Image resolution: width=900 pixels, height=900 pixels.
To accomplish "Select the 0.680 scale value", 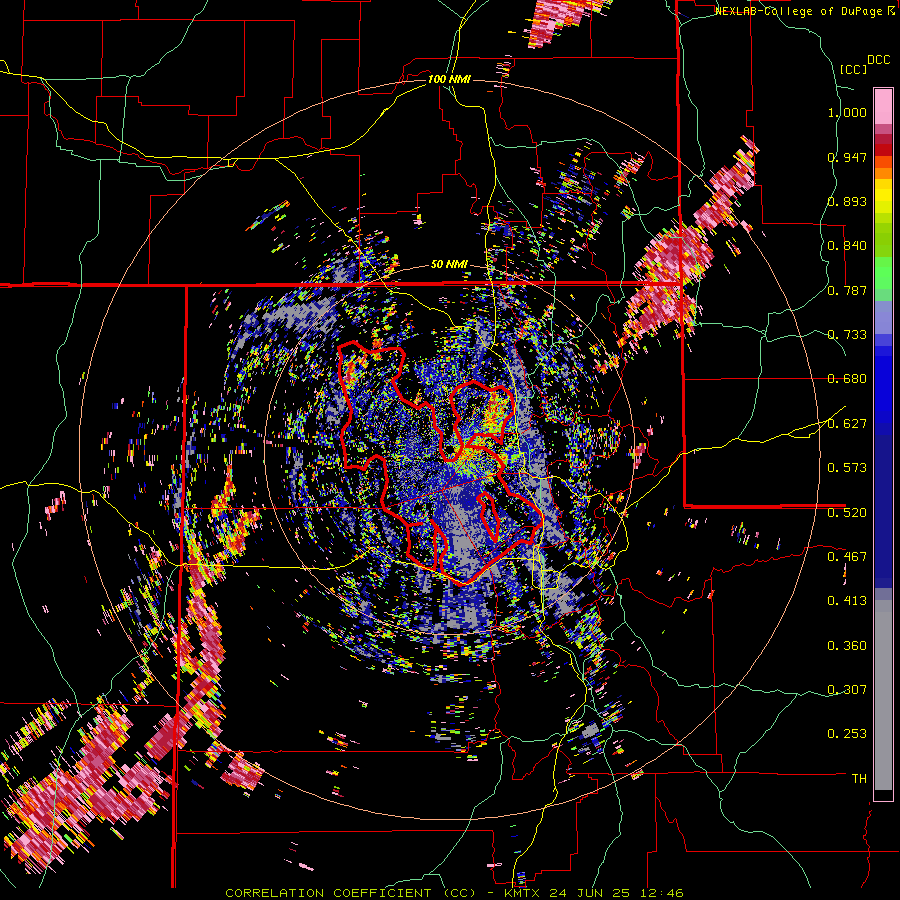I will pyautogui.click(x=847, y=379).
